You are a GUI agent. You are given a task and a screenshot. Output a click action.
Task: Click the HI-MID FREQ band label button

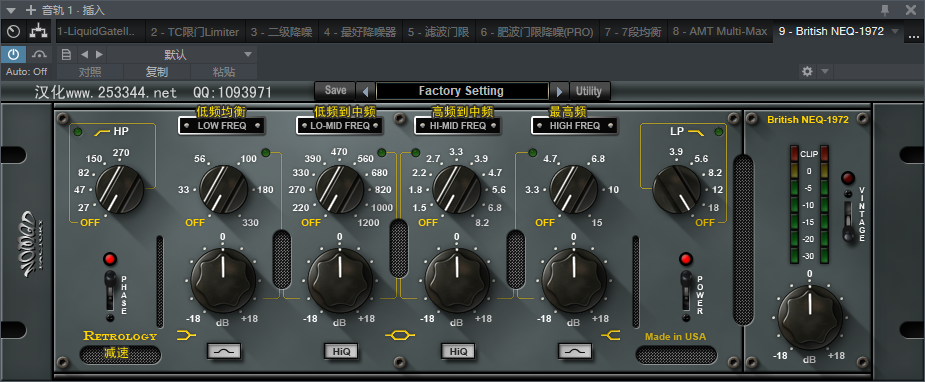pyautogui.click(x=458, y=126)
